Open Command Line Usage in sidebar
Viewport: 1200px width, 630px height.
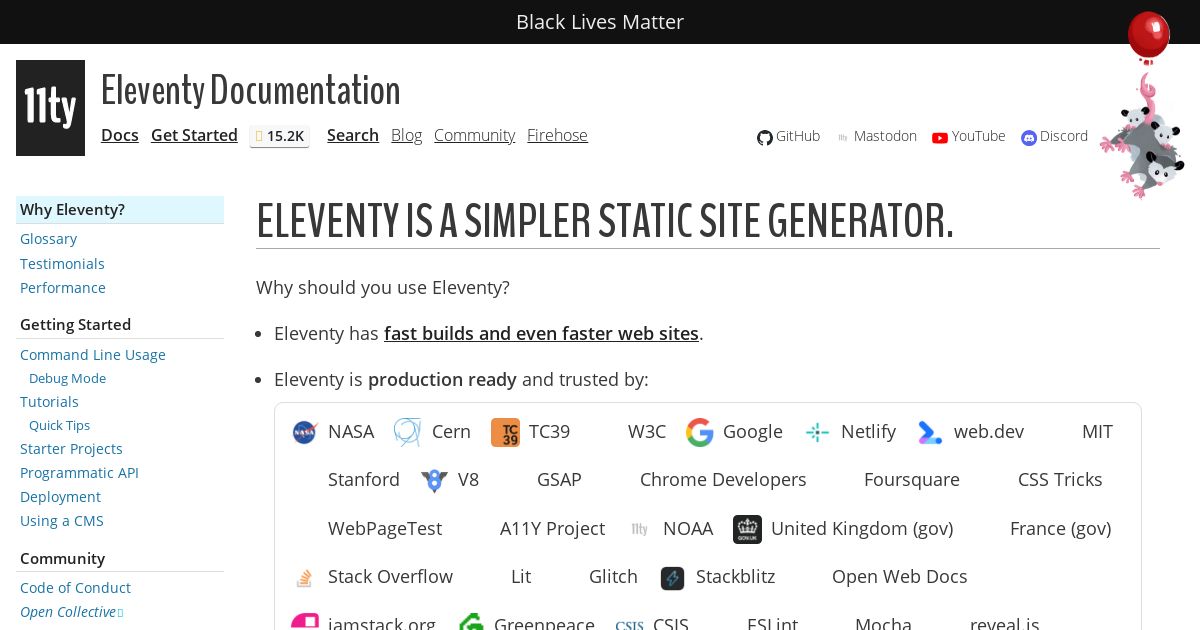pyautogui.click(x=93, y=355)
